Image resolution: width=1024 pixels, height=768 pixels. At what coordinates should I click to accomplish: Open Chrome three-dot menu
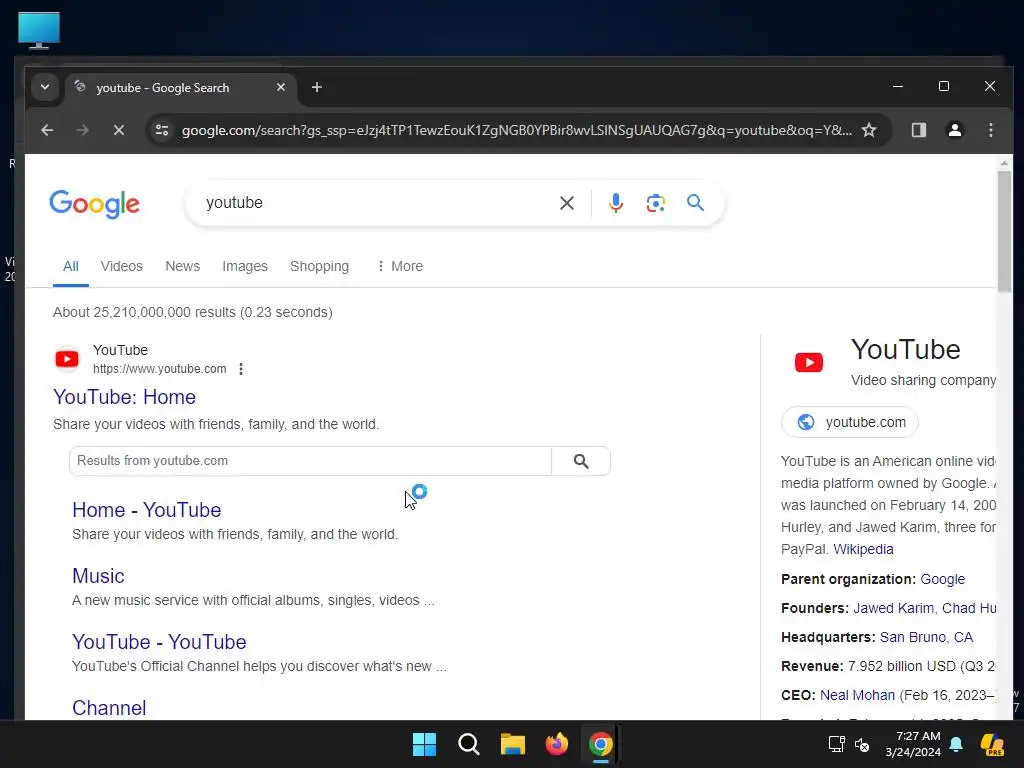(x=991, y=130)
